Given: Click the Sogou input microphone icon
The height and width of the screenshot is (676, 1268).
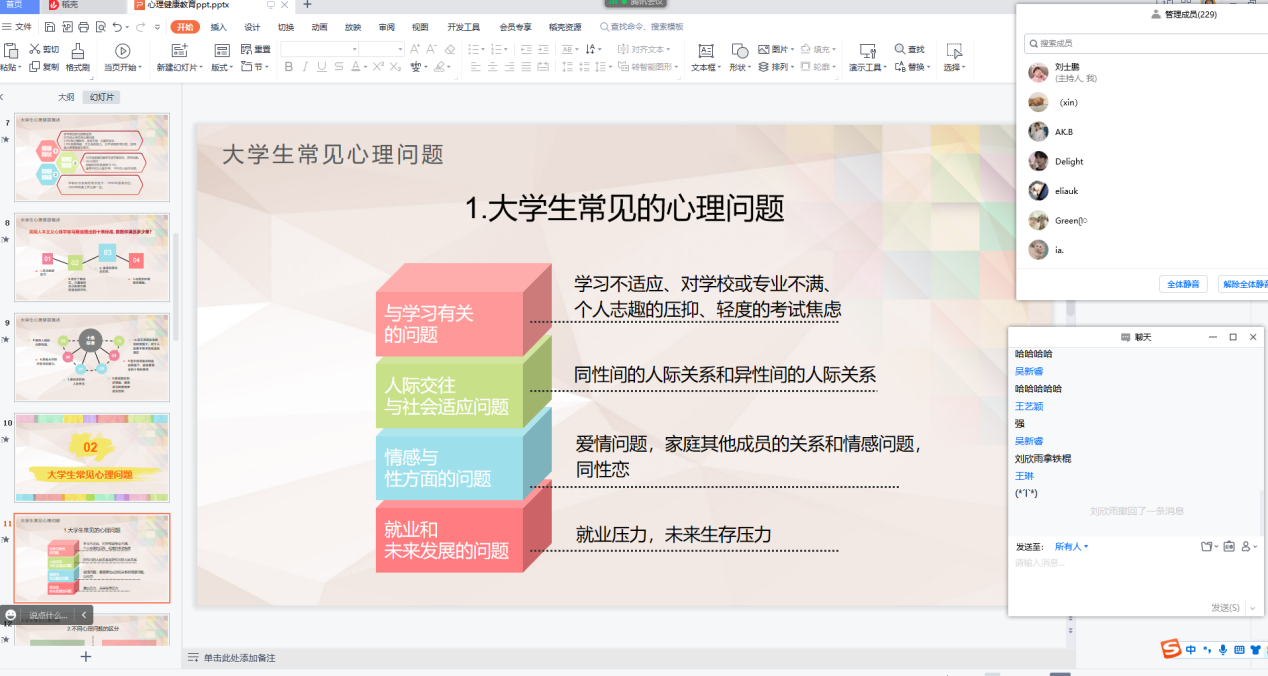Looking at the screenshot, I should pyautogui.click(x=1222, y=650).
